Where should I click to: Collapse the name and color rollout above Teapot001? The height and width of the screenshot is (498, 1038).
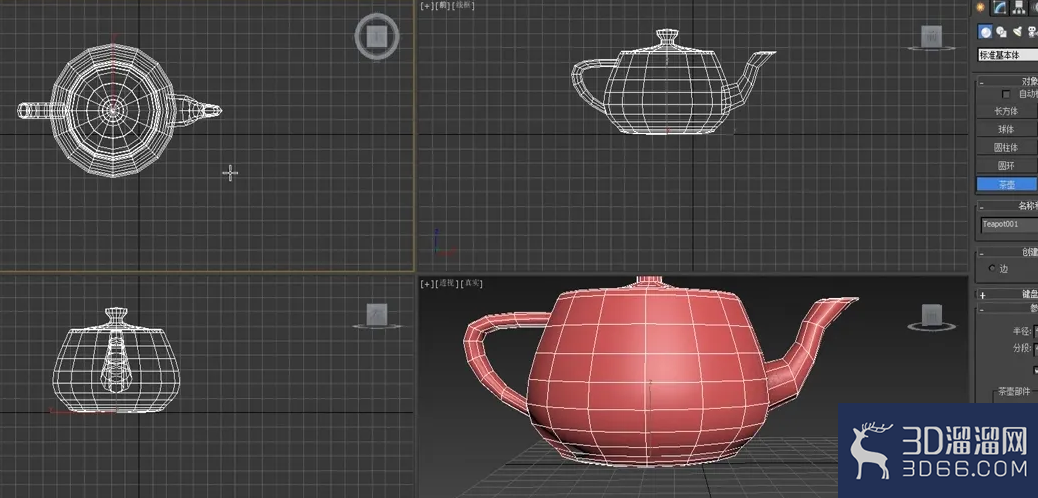coord(982,206)
